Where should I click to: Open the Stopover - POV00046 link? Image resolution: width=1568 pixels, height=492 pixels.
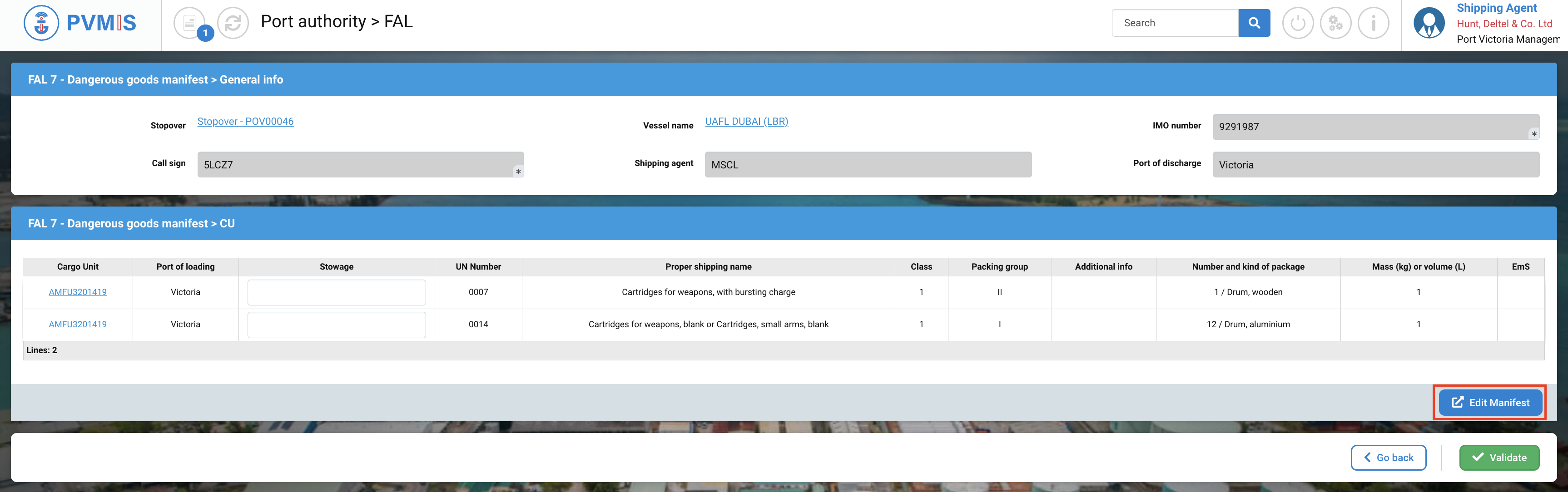tap(245, 122)
